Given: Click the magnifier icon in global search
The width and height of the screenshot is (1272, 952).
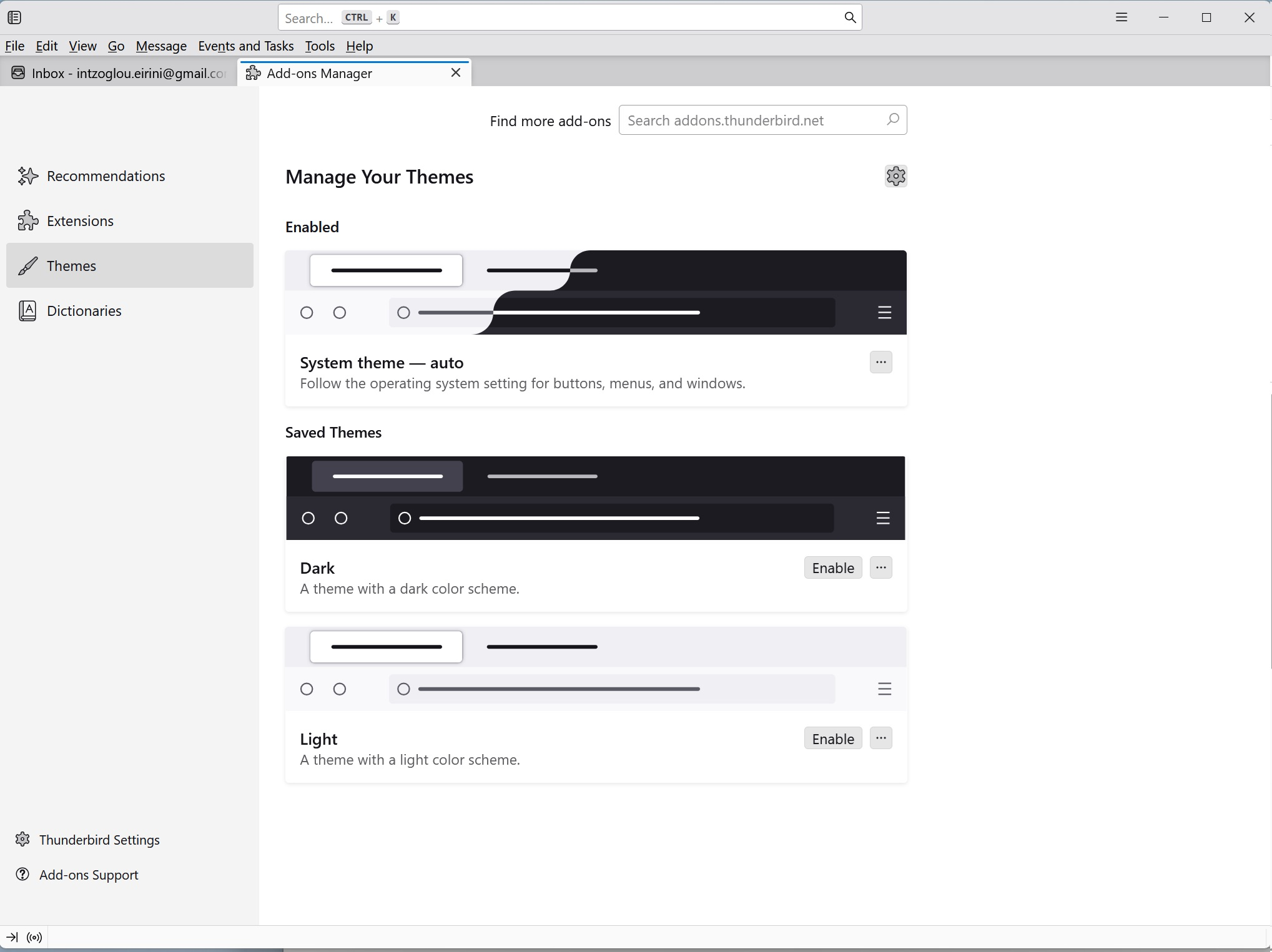Looking at the screenshot, I should click(x=850, y=17).
